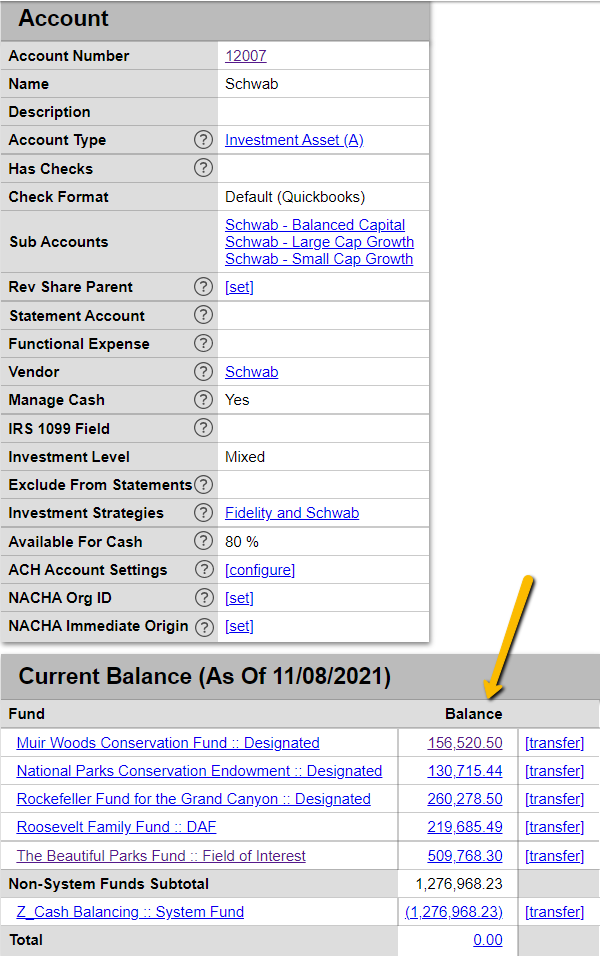Open Z_Cash Balancing :: System Fund
The height and width of the screenshot is (956, 600).
[130, 911]
